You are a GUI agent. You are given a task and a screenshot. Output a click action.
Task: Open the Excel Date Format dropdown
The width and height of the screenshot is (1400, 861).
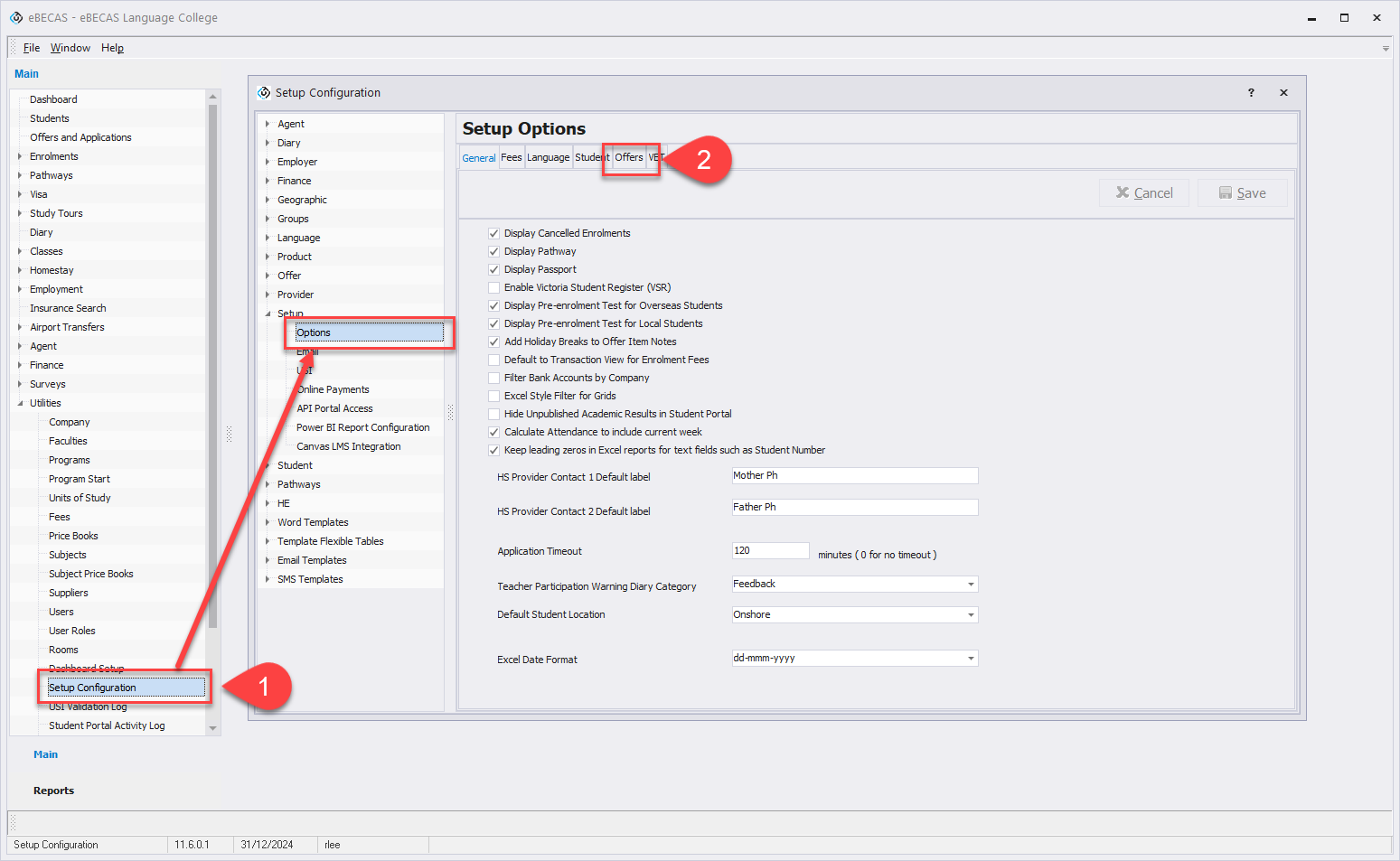[971, 659]
